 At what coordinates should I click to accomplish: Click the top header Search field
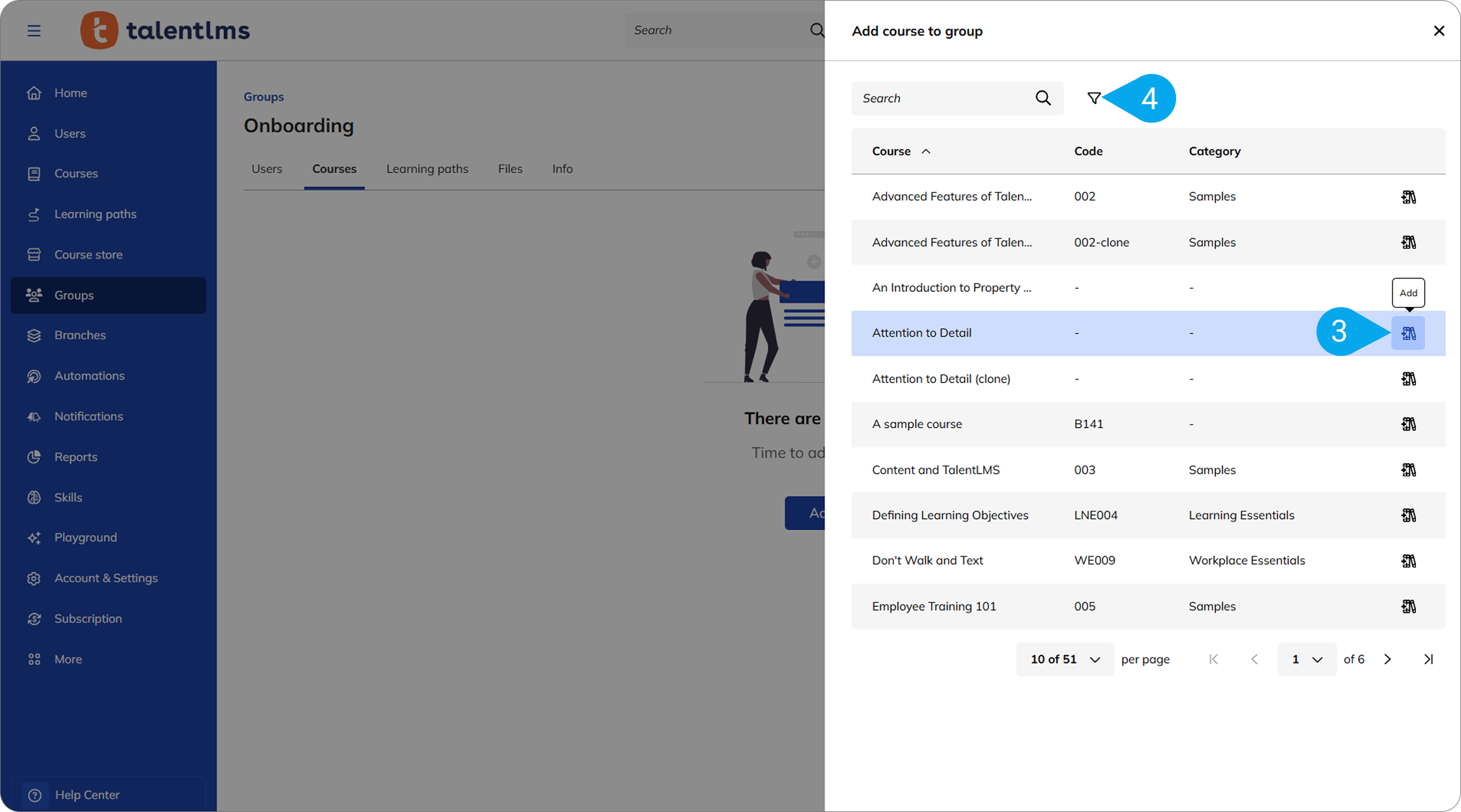coord(724,30)
